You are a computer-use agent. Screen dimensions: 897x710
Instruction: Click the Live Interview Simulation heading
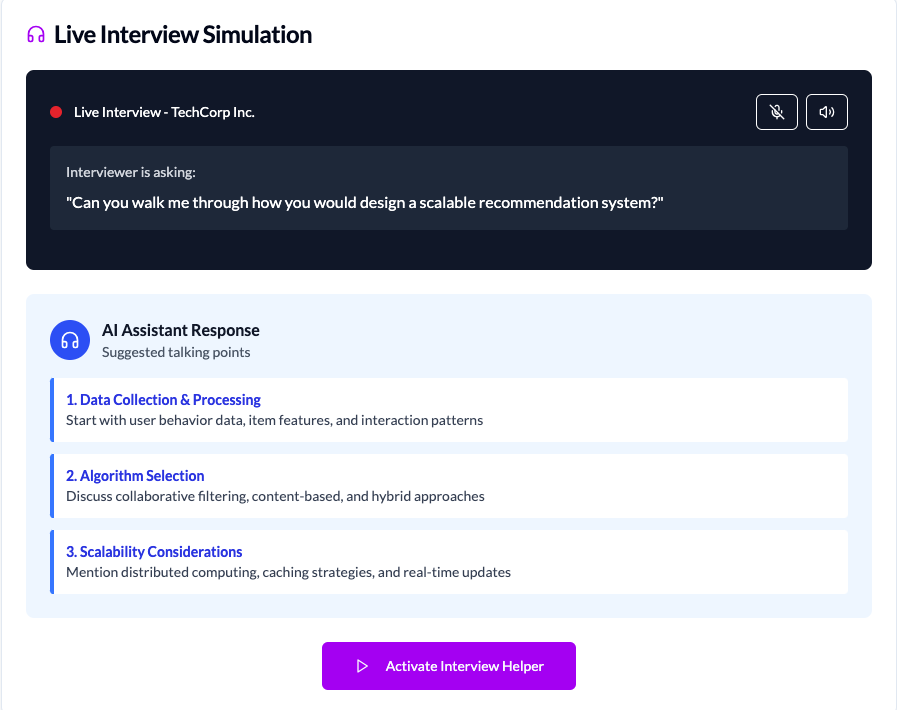183,35
